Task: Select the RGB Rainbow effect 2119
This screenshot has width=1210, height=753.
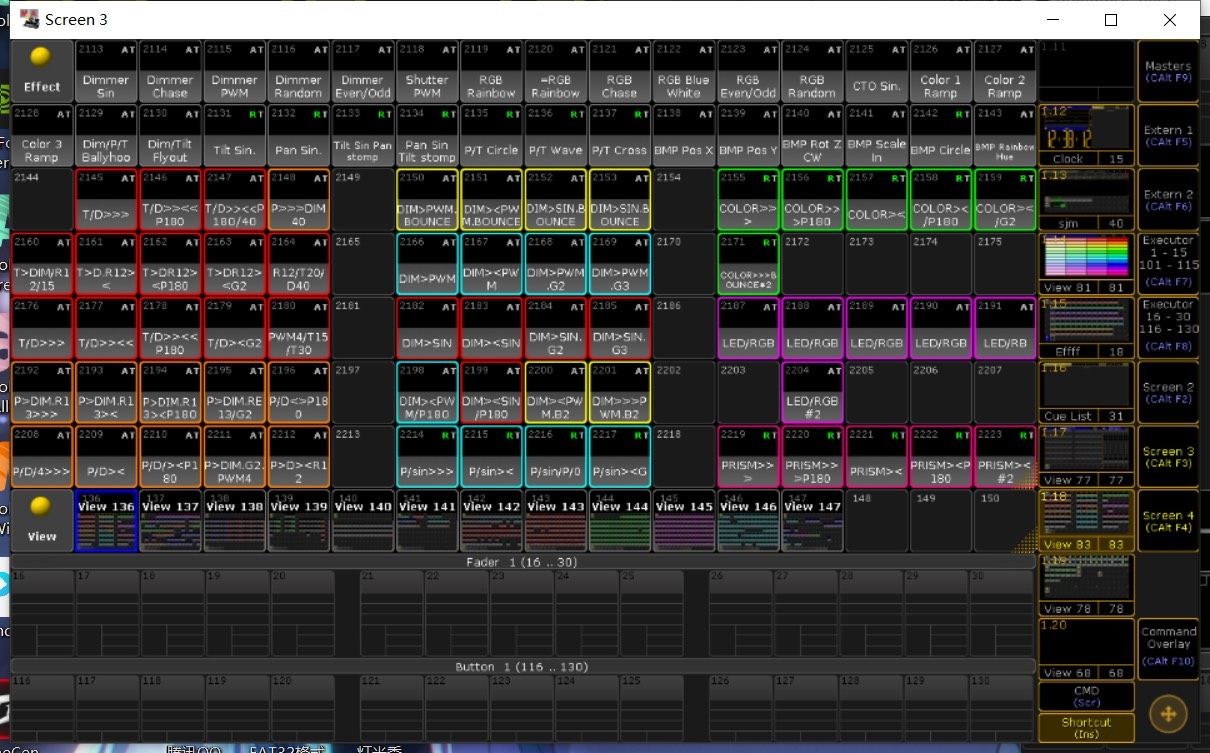Action: coord(491,72)
